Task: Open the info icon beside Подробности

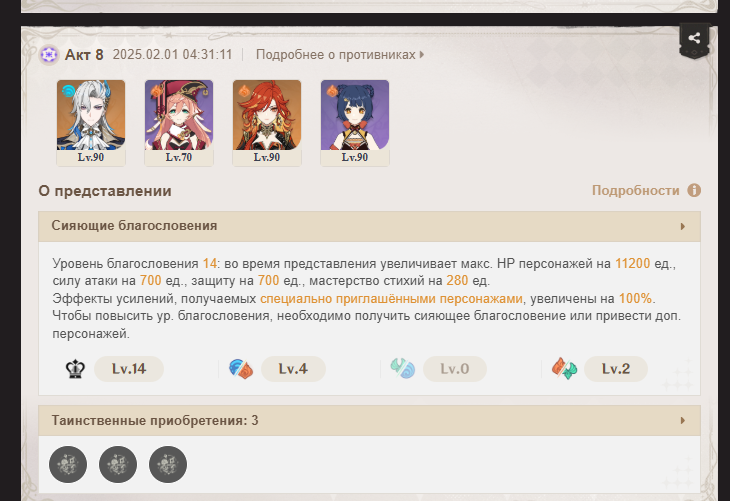Action: [x=694, y=190]
